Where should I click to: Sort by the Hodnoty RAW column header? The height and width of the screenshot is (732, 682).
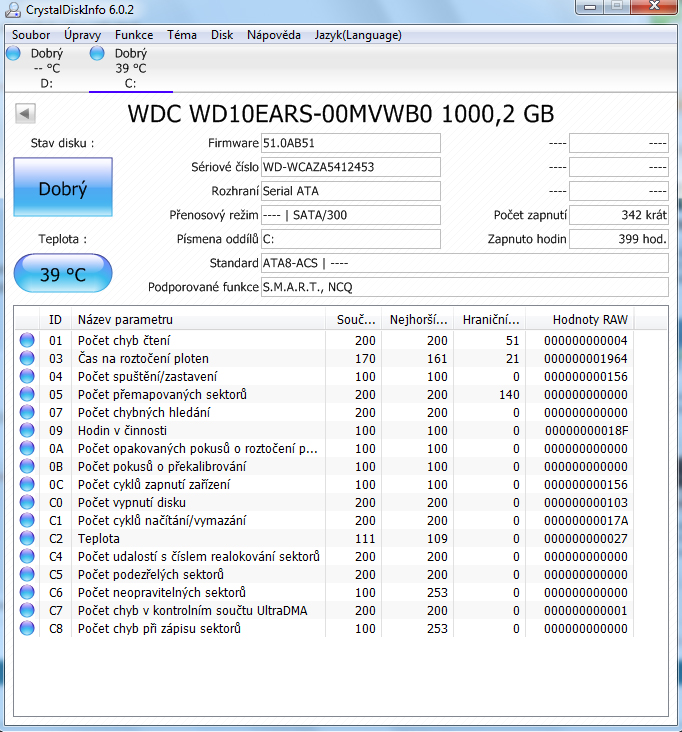click(x=590, y=319)
